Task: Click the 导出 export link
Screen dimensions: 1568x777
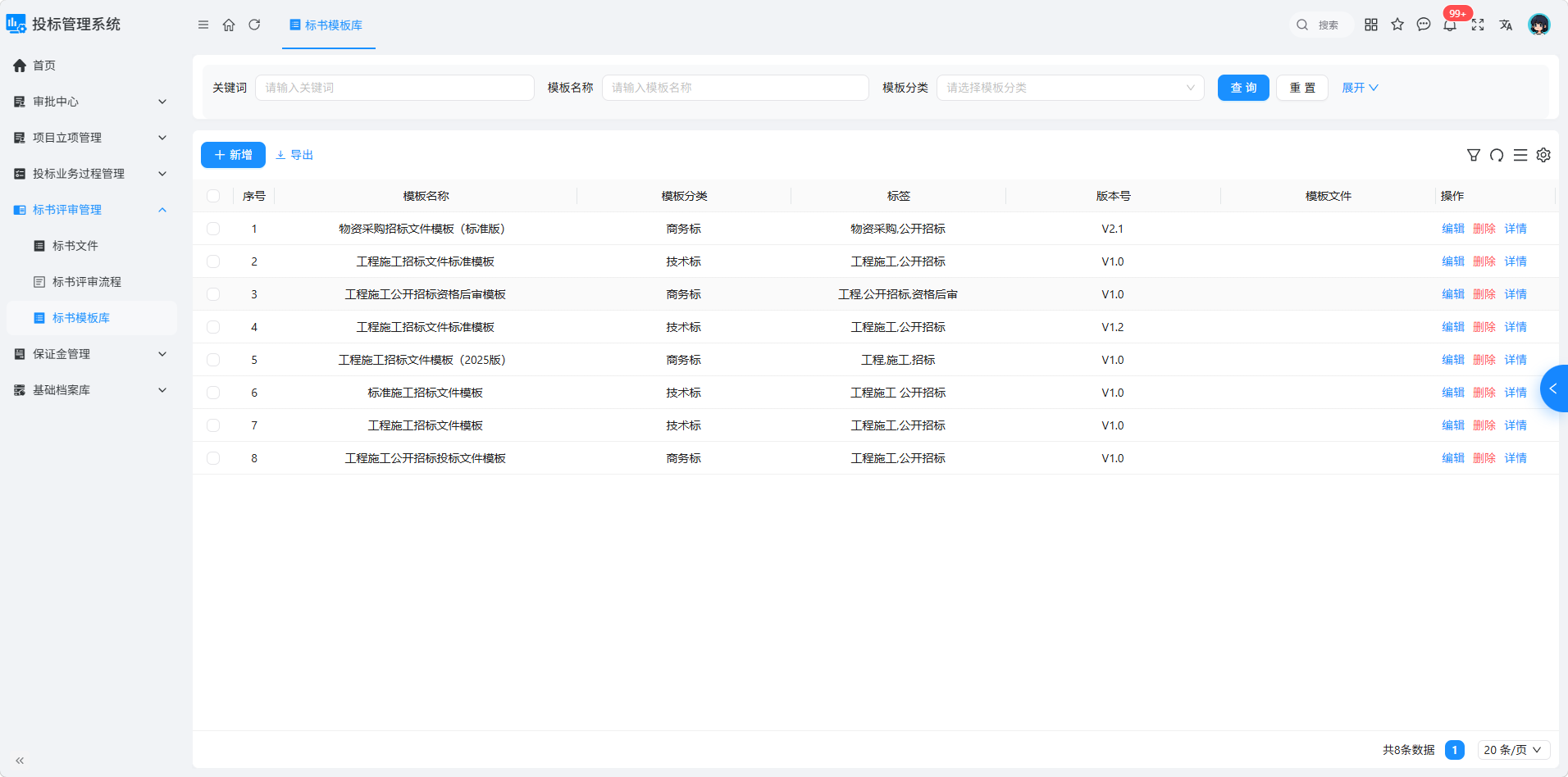Action: [294, 155]
